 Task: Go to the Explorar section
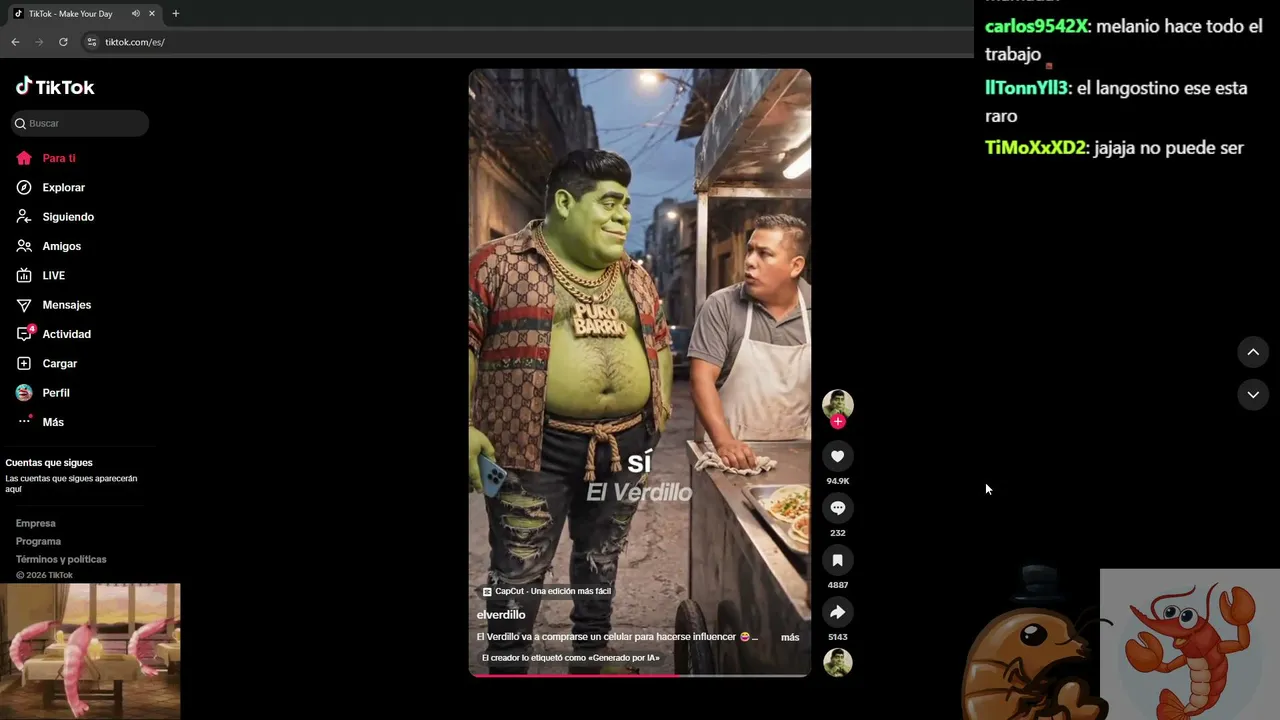[63, 187]
